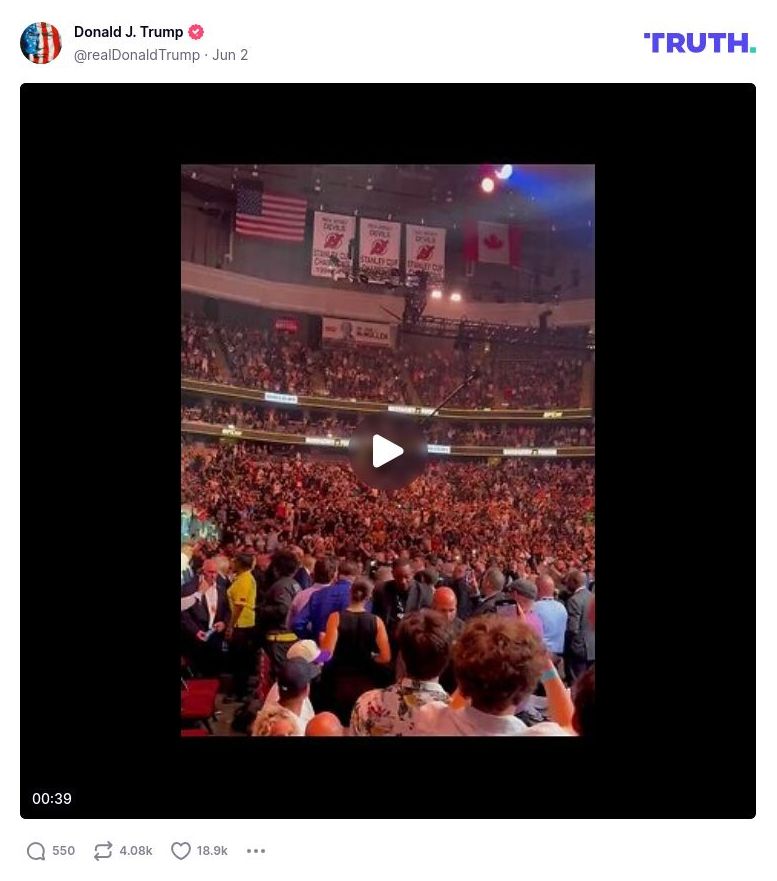Like the post with heart icon
The height and width of the screenshot is (881, 777).
click(x=180, y=851)
